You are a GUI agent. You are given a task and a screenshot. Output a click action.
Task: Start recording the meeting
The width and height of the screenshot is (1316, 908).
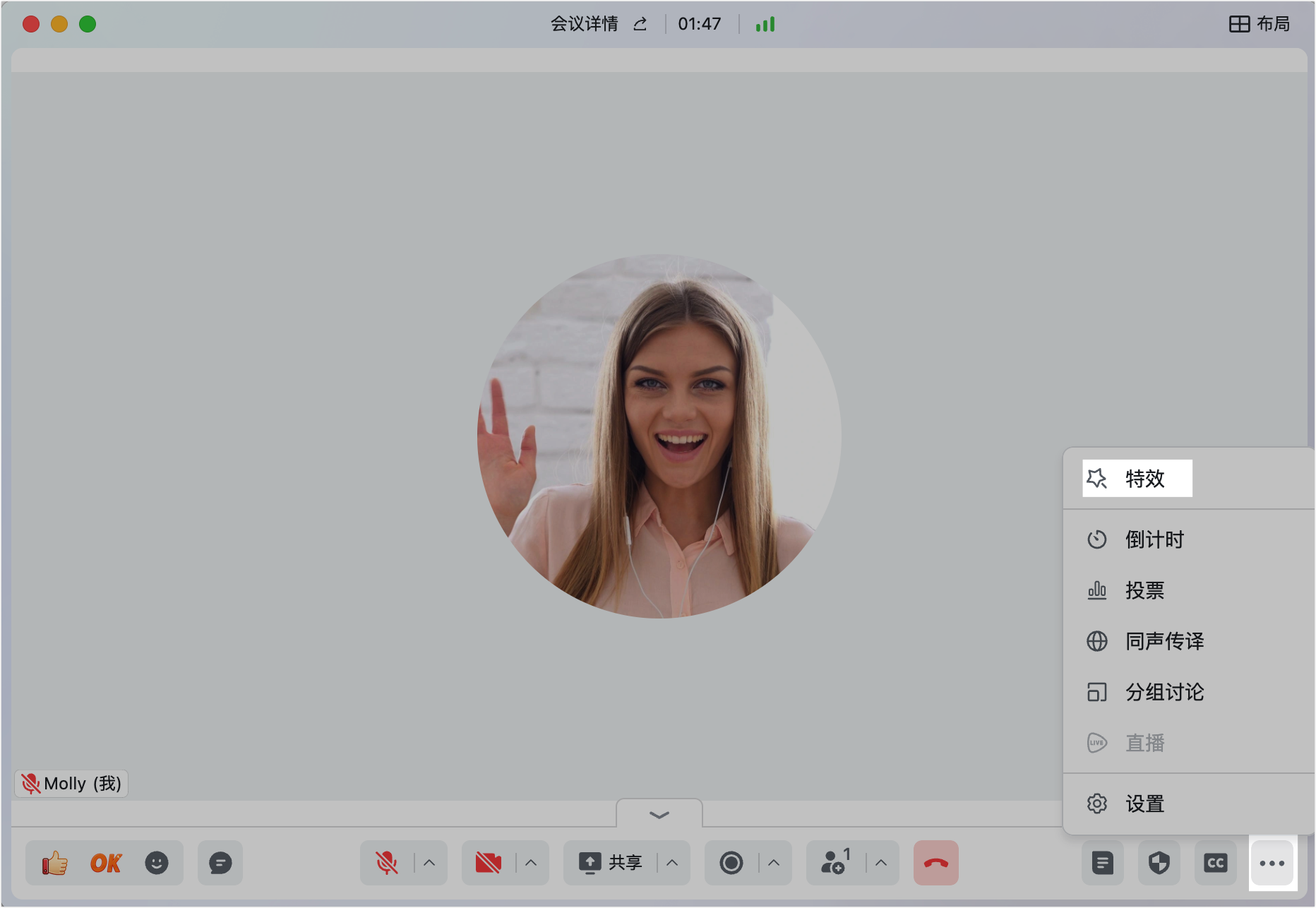point(731,863)
